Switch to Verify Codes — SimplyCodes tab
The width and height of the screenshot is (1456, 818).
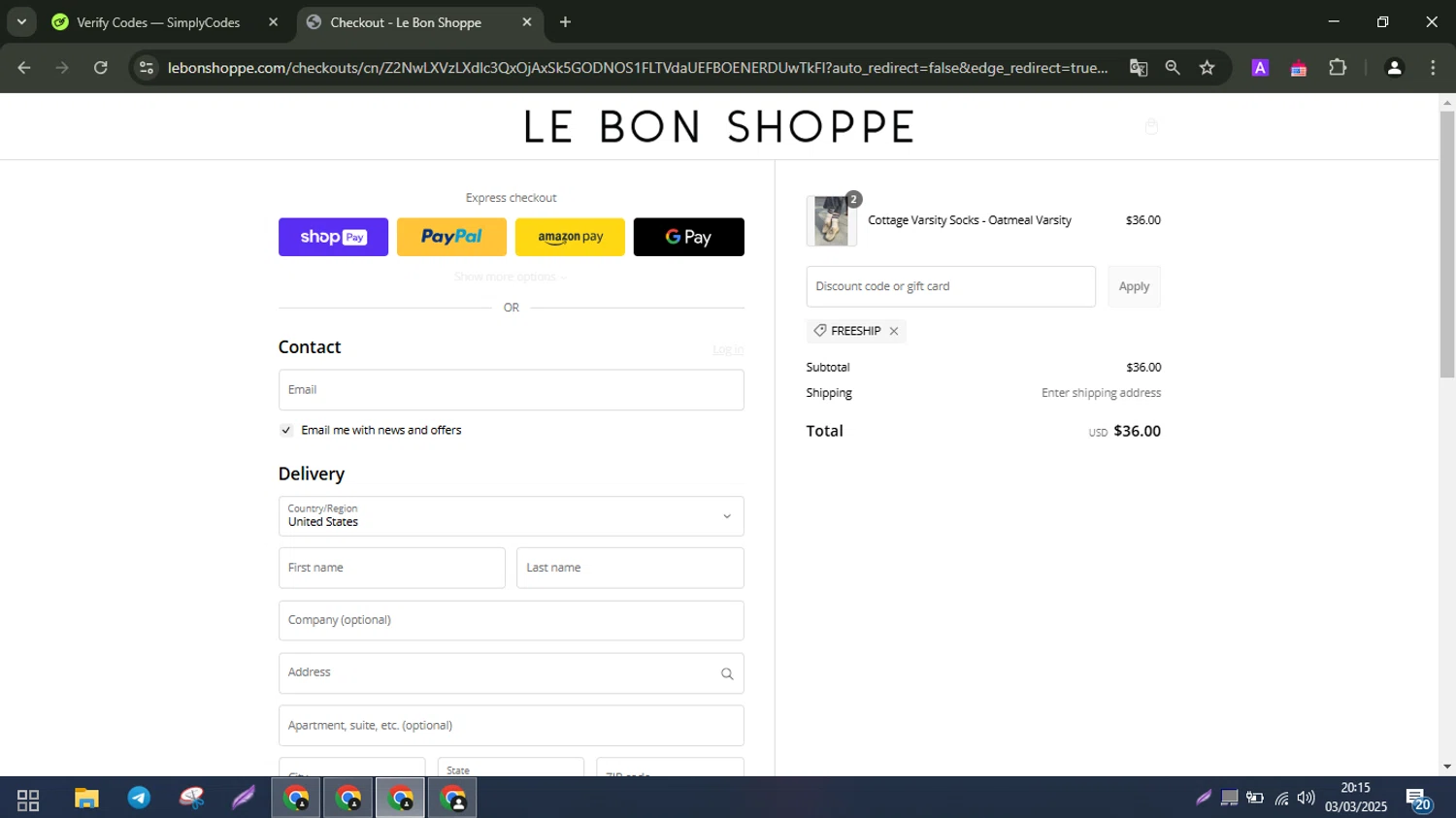click(x=158, y=22)
